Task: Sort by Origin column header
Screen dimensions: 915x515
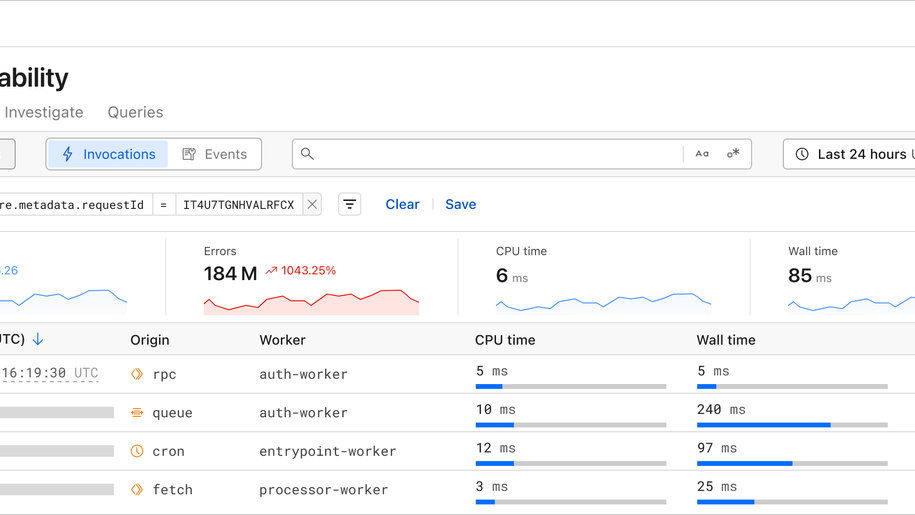Action: pyautogui.click(x=149, y=340)
